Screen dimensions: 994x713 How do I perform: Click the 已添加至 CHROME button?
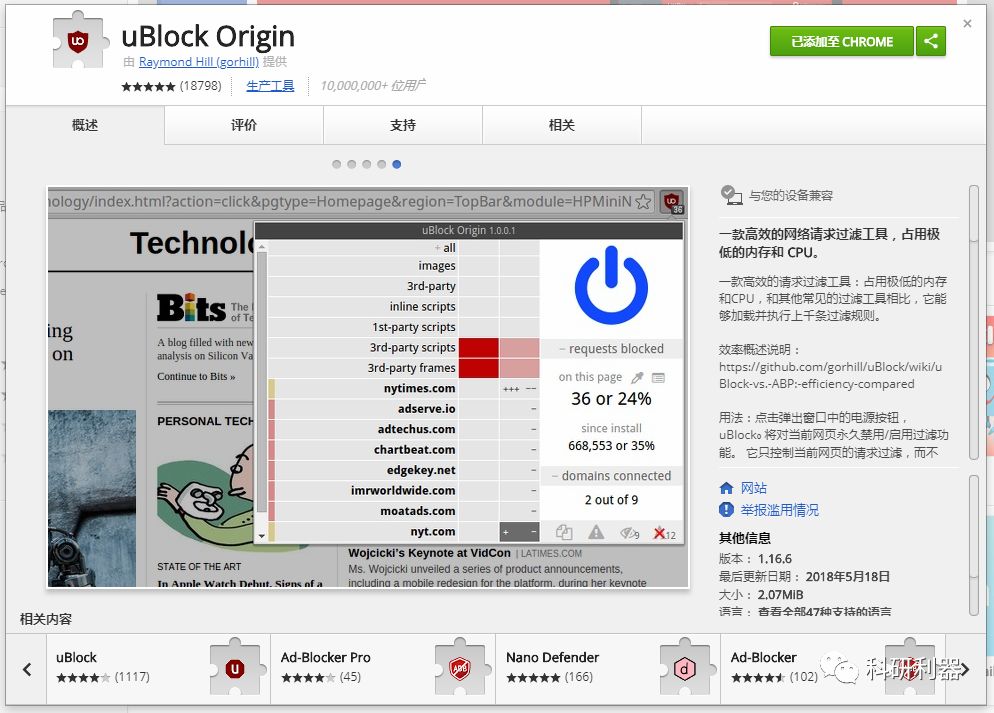[841, 41]
